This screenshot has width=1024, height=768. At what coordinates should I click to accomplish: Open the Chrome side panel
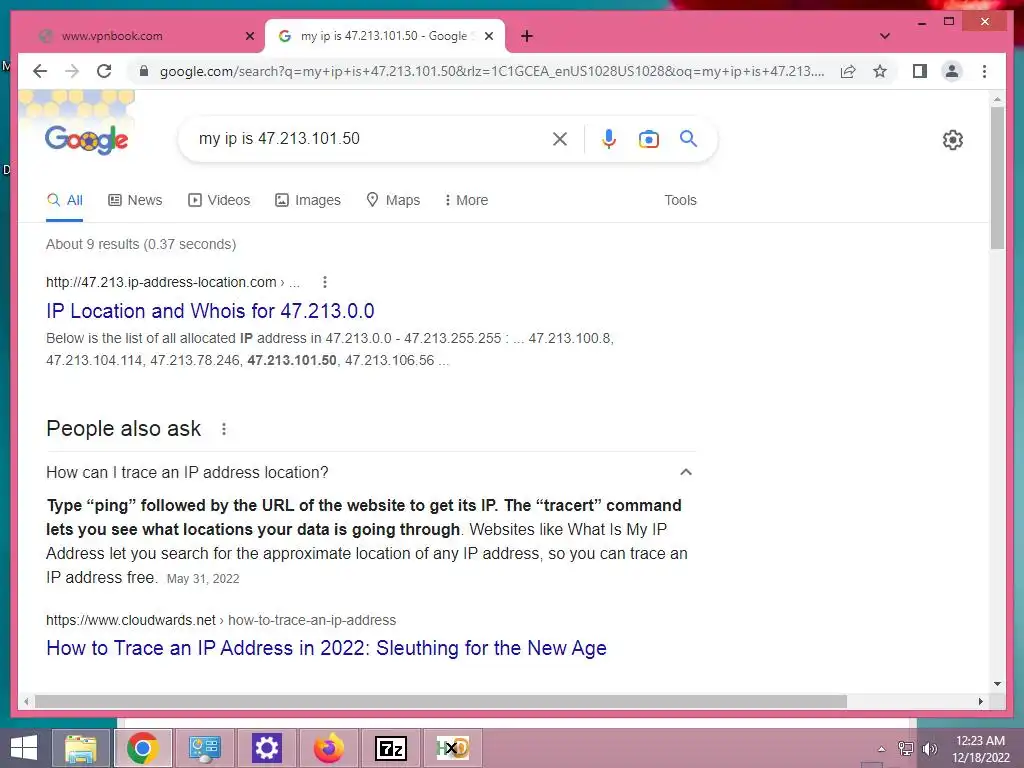coord(920,71)
